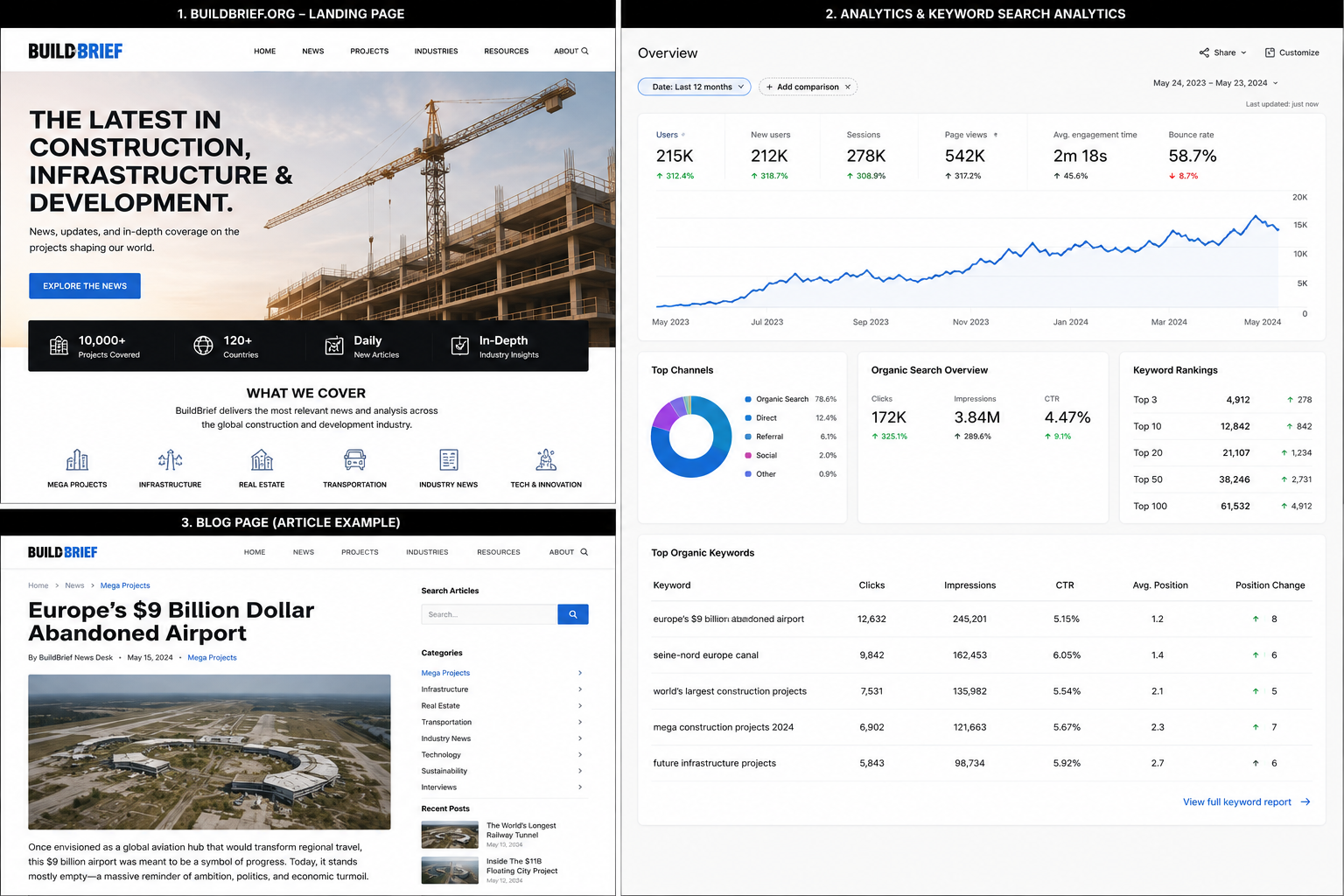Open the Tech & Innovation icon

click(546, 459)
